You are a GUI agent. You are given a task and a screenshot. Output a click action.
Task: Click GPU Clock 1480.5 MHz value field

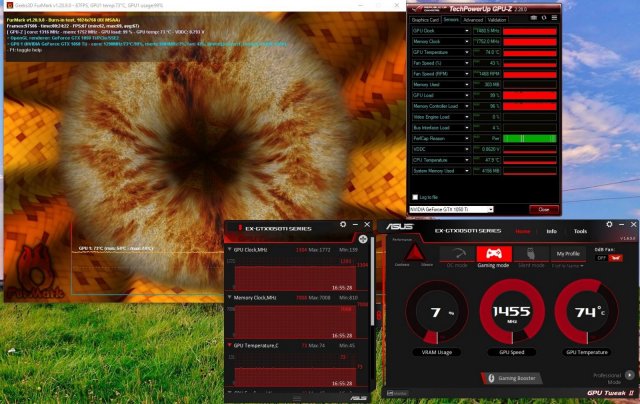pos(487,31)
